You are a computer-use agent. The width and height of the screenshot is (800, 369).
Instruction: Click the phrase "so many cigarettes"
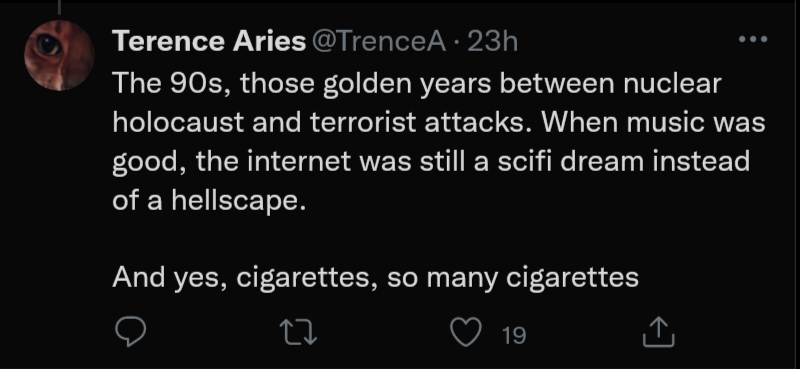[513, 279]
